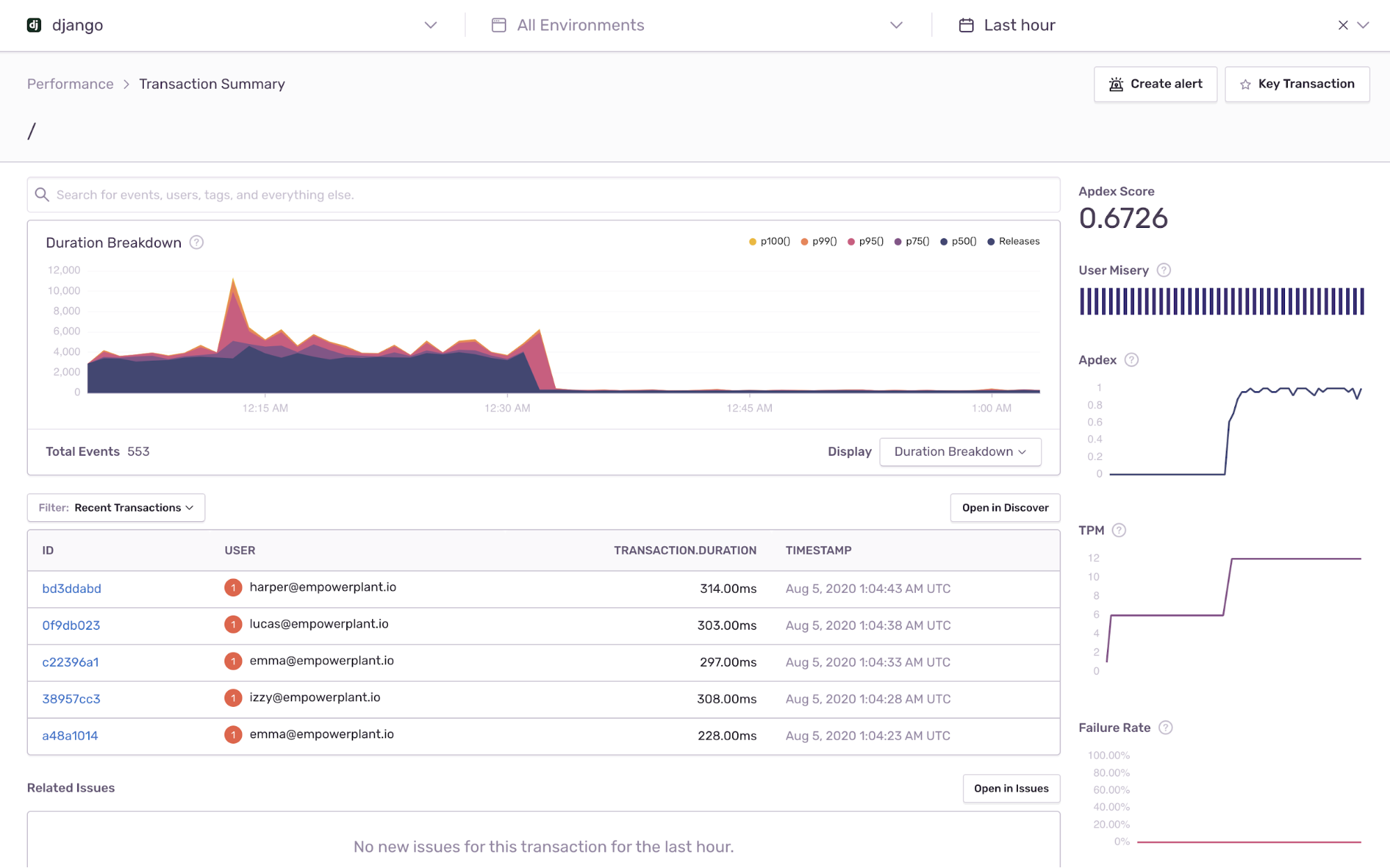Screen dimensions: 1390x868
Task: Open Recent Transactions filter menu
Action: point(116,508)
